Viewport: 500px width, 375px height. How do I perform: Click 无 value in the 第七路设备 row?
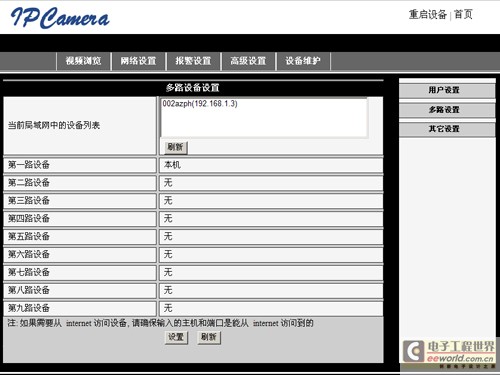tap(168, 273)
